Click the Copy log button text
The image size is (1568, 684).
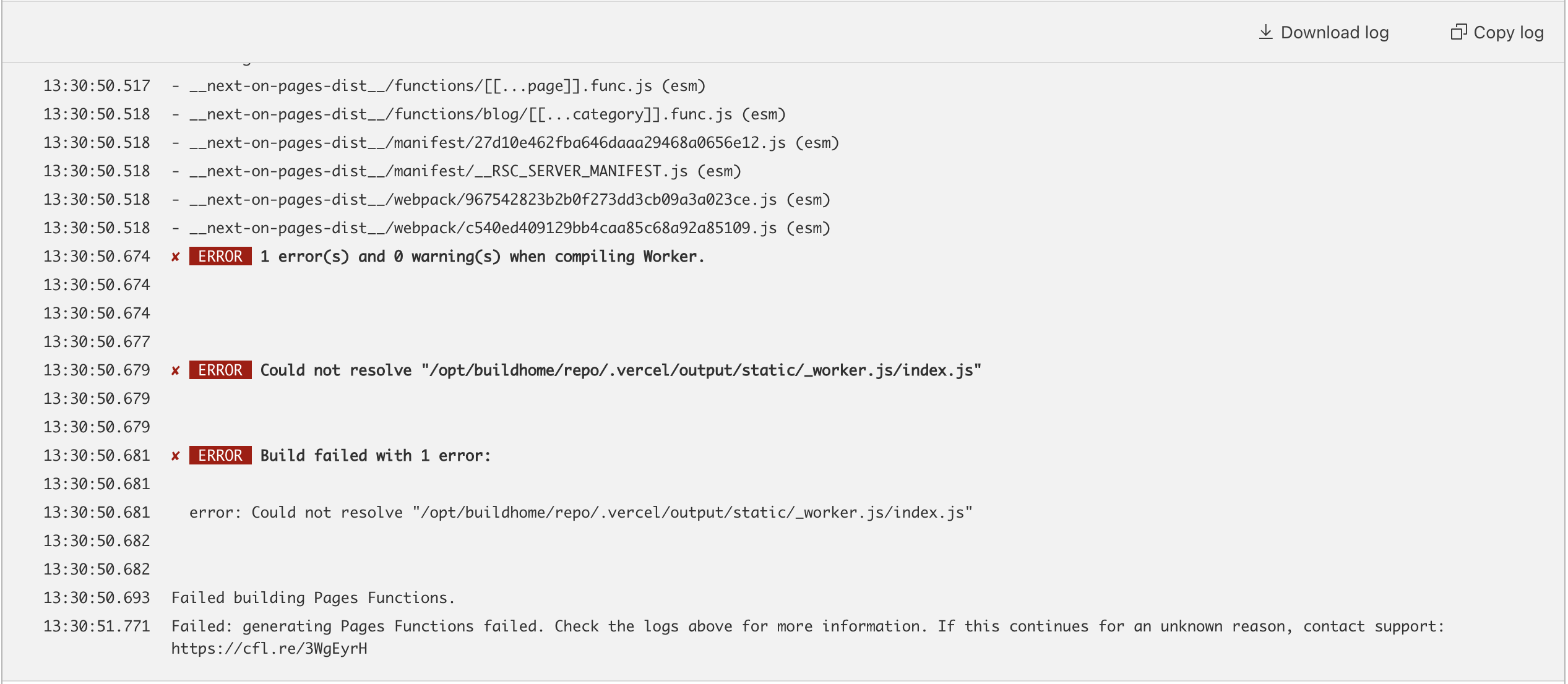1509,32
